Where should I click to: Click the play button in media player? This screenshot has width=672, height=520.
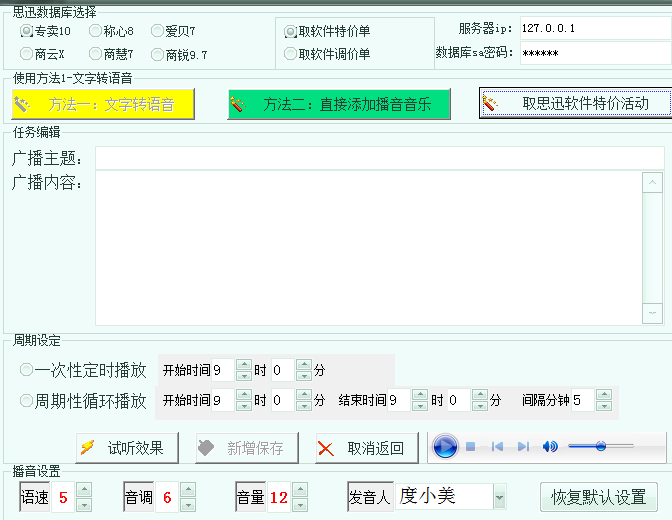445,447
